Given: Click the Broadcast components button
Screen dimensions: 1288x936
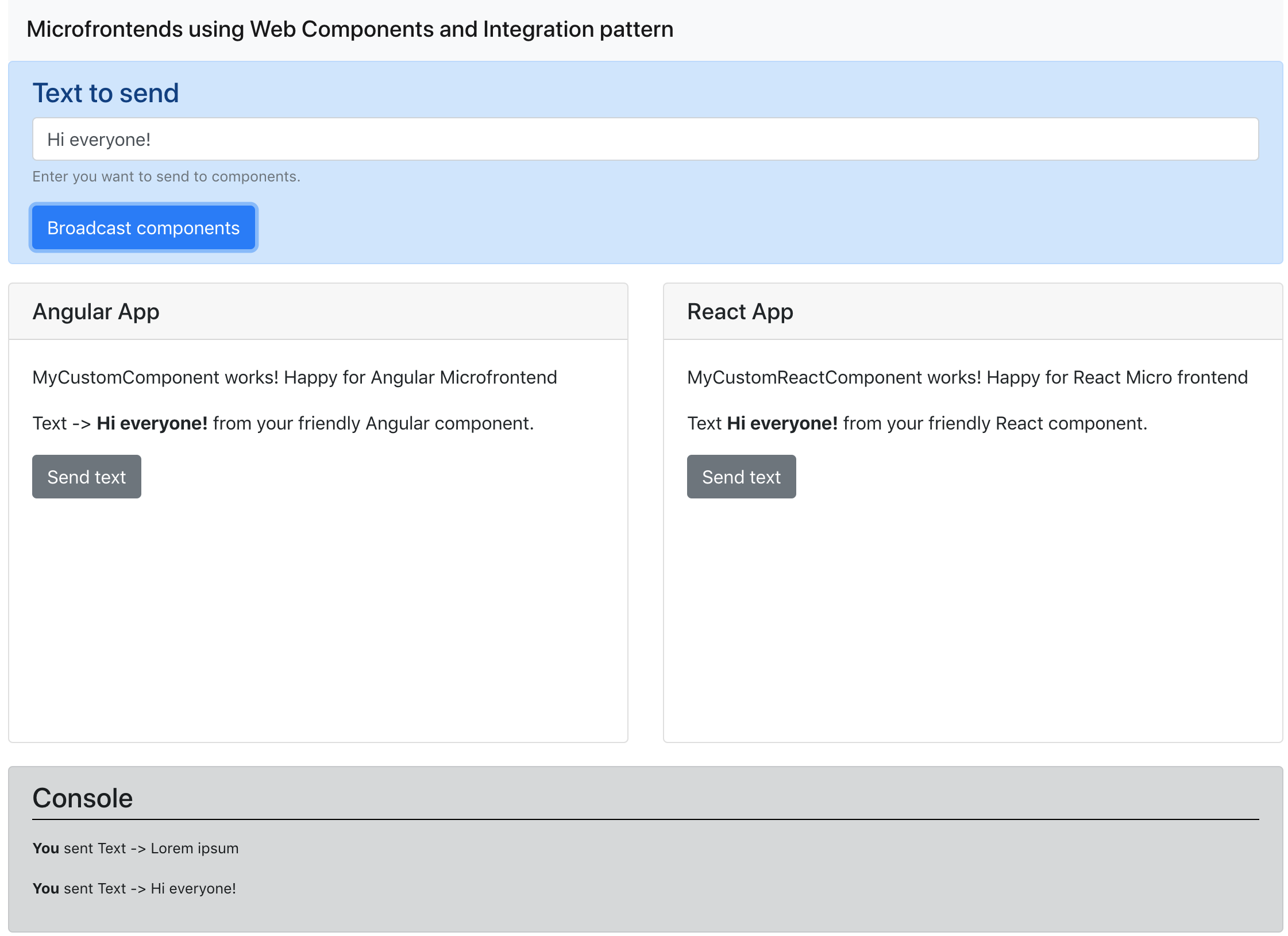Looking at the screenshot, I should coord(143,228).
